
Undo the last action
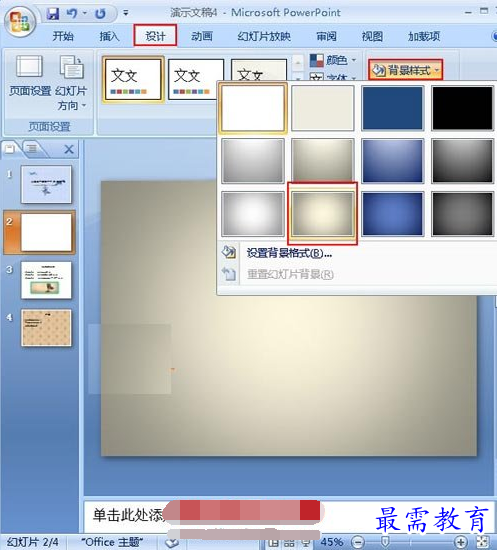click(72, 14)
